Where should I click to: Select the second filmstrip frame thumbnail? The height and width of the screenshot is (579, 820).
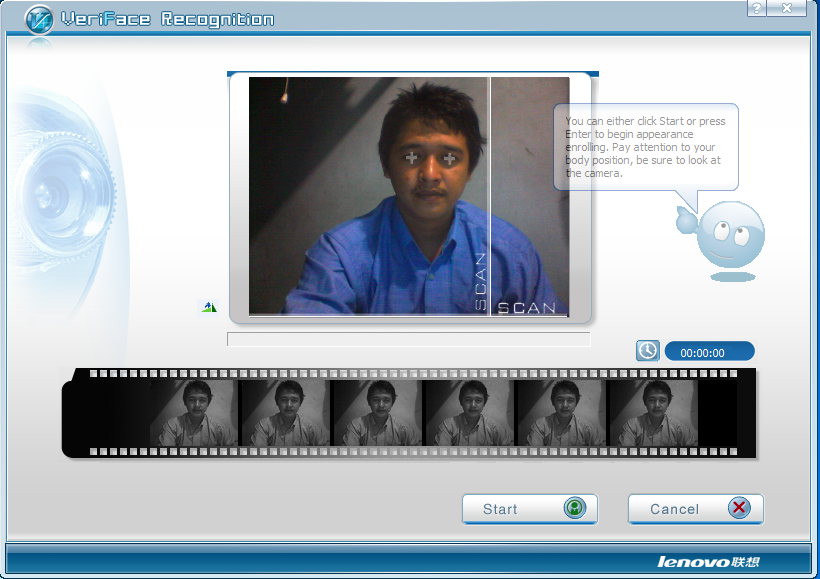pyautogui.click(x=286, y=413)
